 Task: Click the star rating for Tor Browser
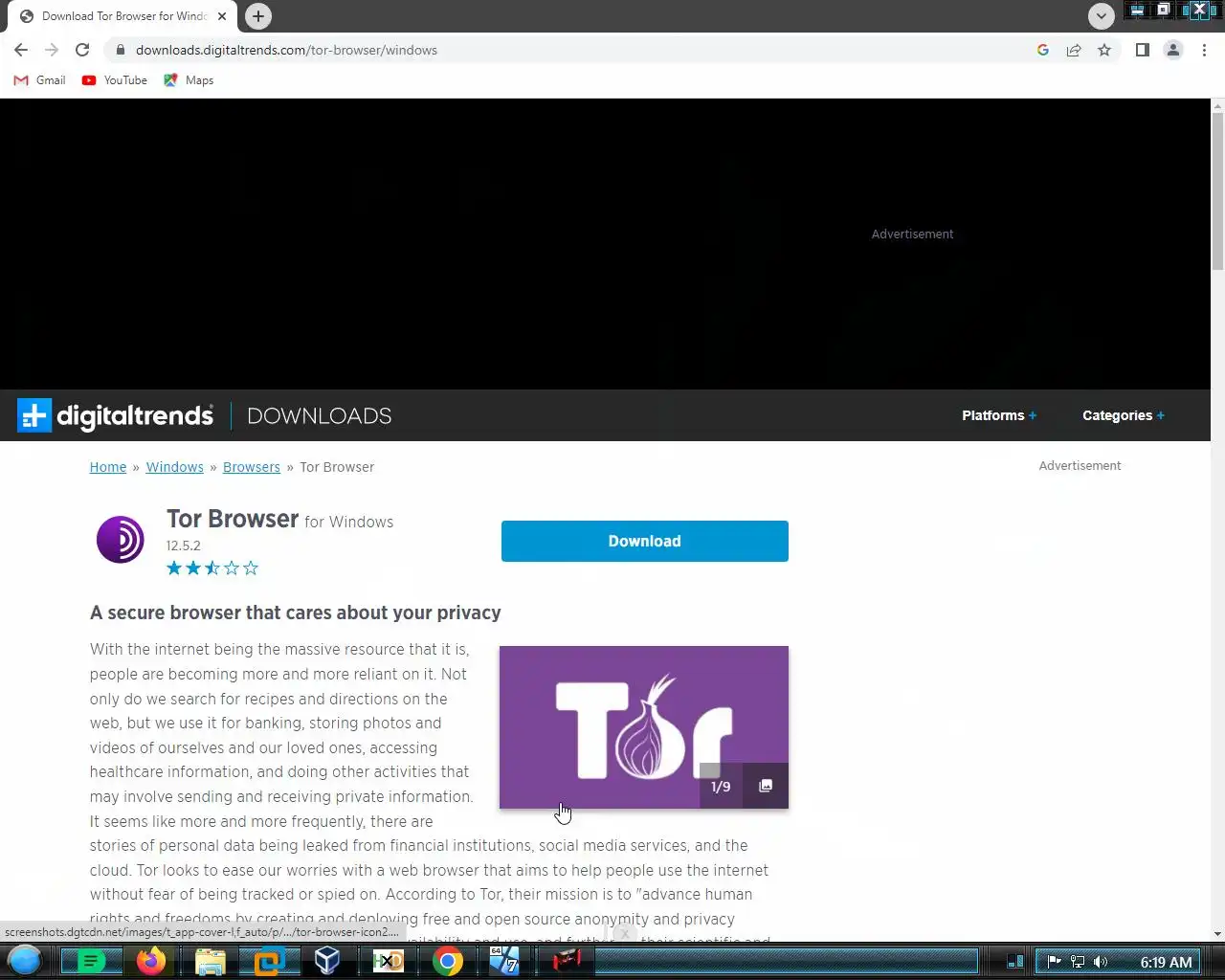tap(212, 568)
